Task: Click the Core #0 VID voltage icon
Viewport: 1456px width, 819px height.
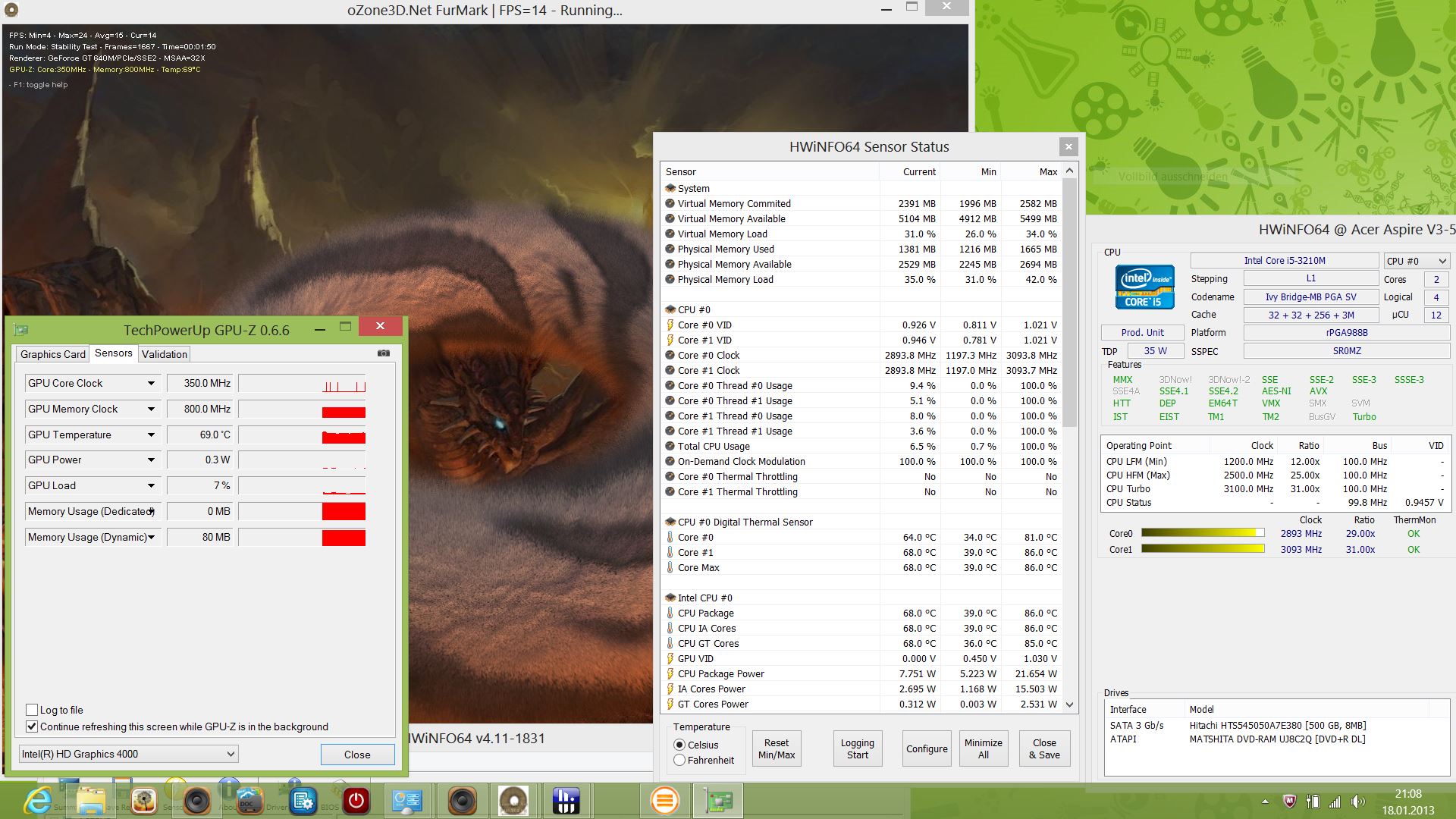Action: tap(670, 325)
